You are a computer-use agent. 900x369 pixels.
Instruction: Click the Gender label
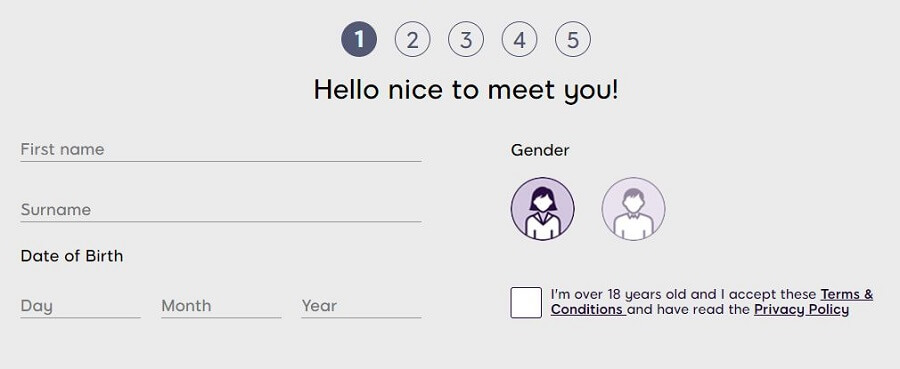click(540, 150)
